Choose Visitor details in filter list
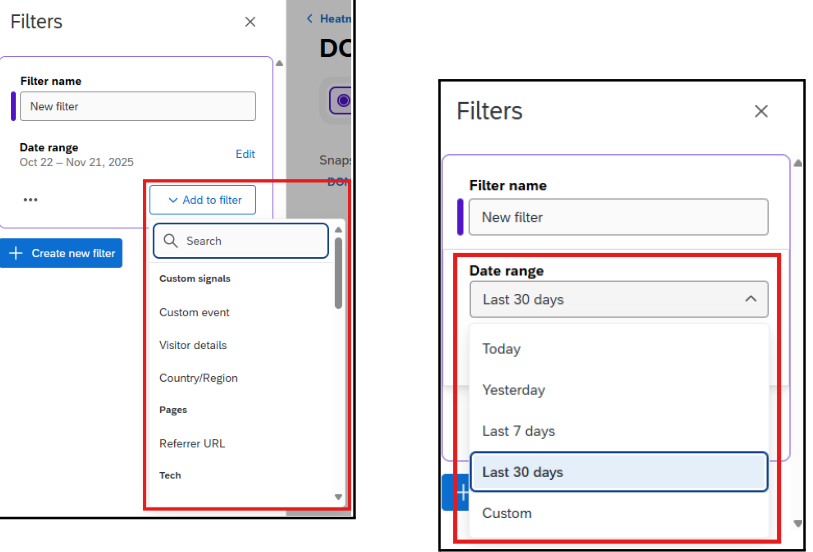The image size is (813, 552). [193, 345]
